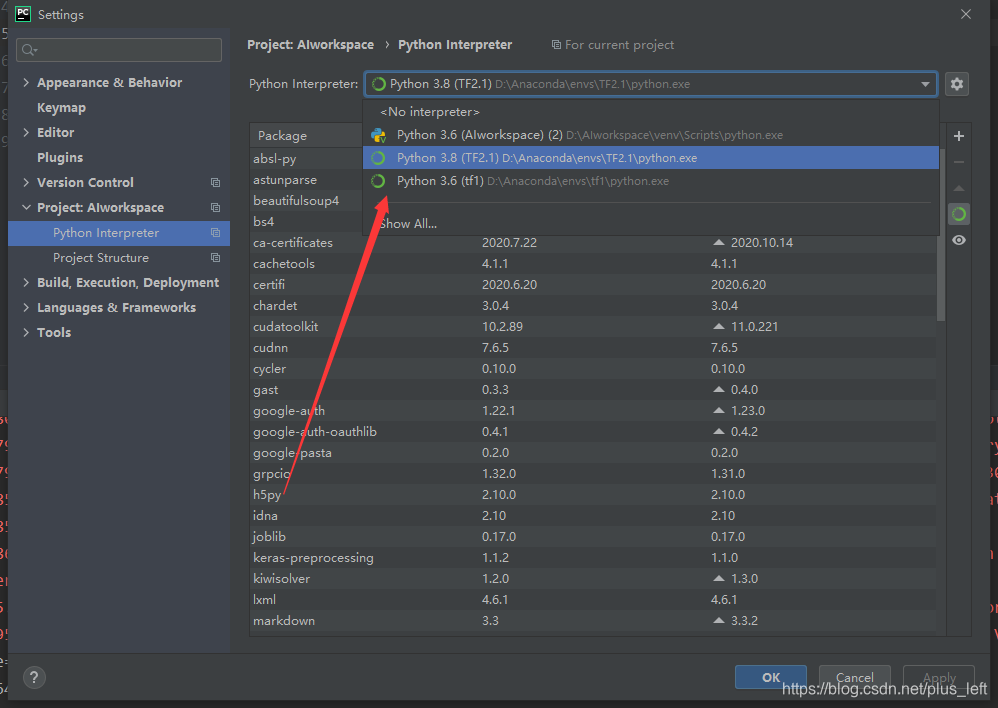Click the PyCharm logo in title bar
Viewport: 998px width, 708px height.
click(23, 14)
